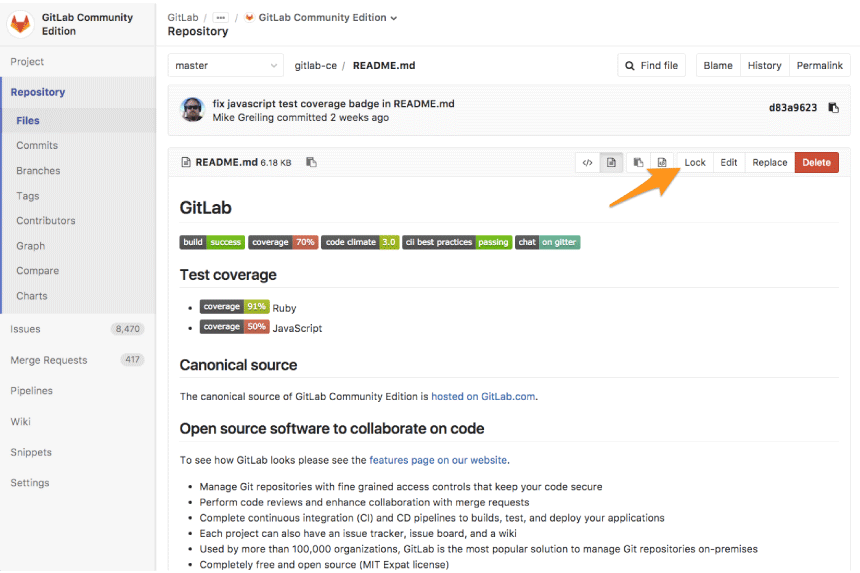Click the GitLab fox logo
Viewport: 860px width, 573px height.
pos(21,24)
